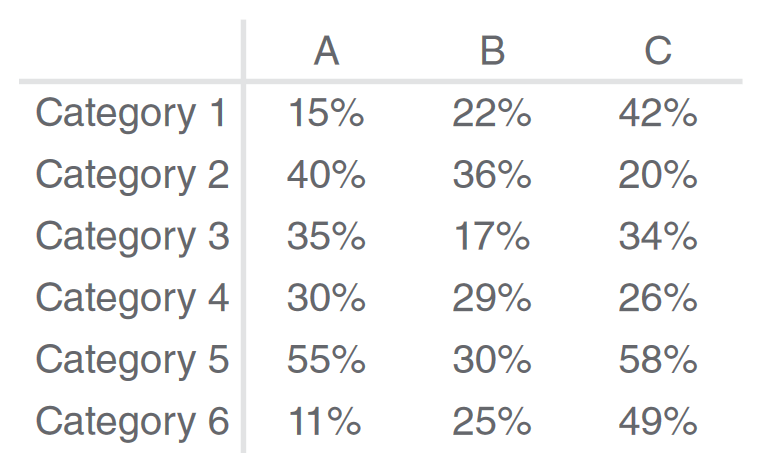Select the 17% cell in Category 3
The width and height of the screenshot is (766, 471).
pyautogui.click(x=492, y=237)
